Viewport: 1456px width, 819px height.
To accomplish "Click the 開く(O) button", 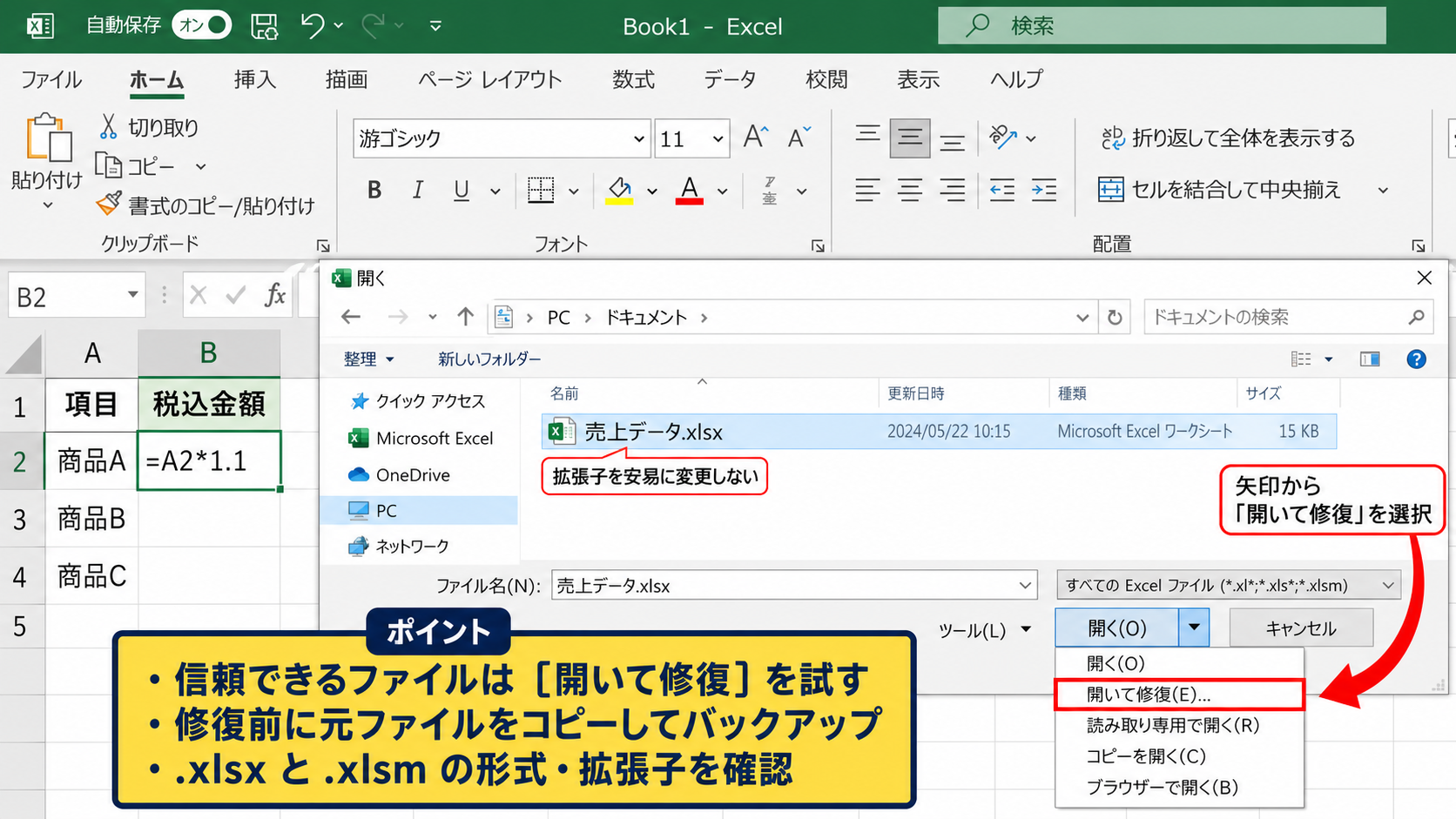I will tap(1117, 628).
